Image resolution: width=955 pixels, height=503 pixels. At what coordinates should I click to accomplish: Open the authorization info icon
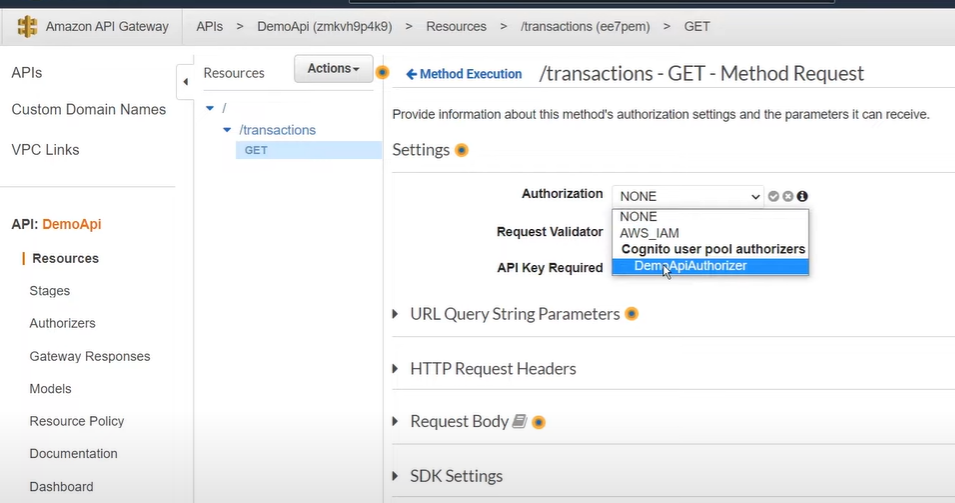pyautogui.click(x=803, y=196)
